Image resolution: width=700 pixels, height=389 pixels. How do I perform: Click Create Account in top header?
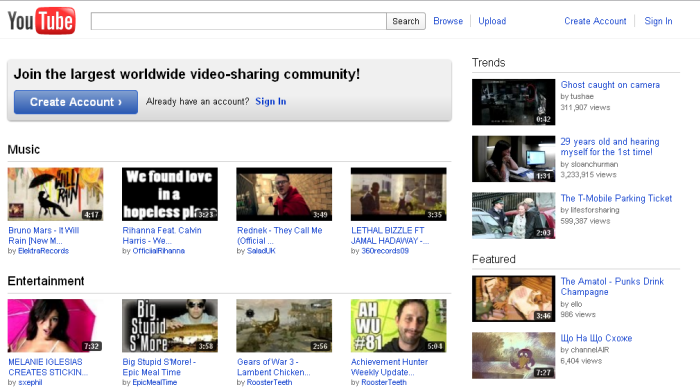pyautogui.click(x=595, y=21)
